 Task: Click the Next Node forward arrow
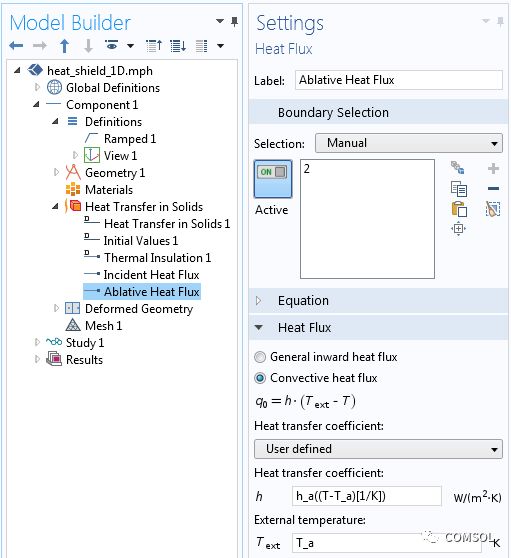(40, 46)
